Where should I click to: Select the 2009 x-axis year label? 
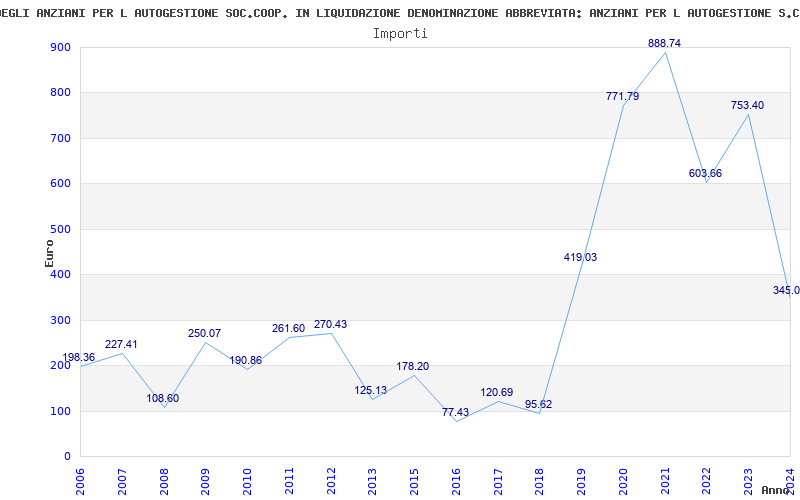point(206,482)
